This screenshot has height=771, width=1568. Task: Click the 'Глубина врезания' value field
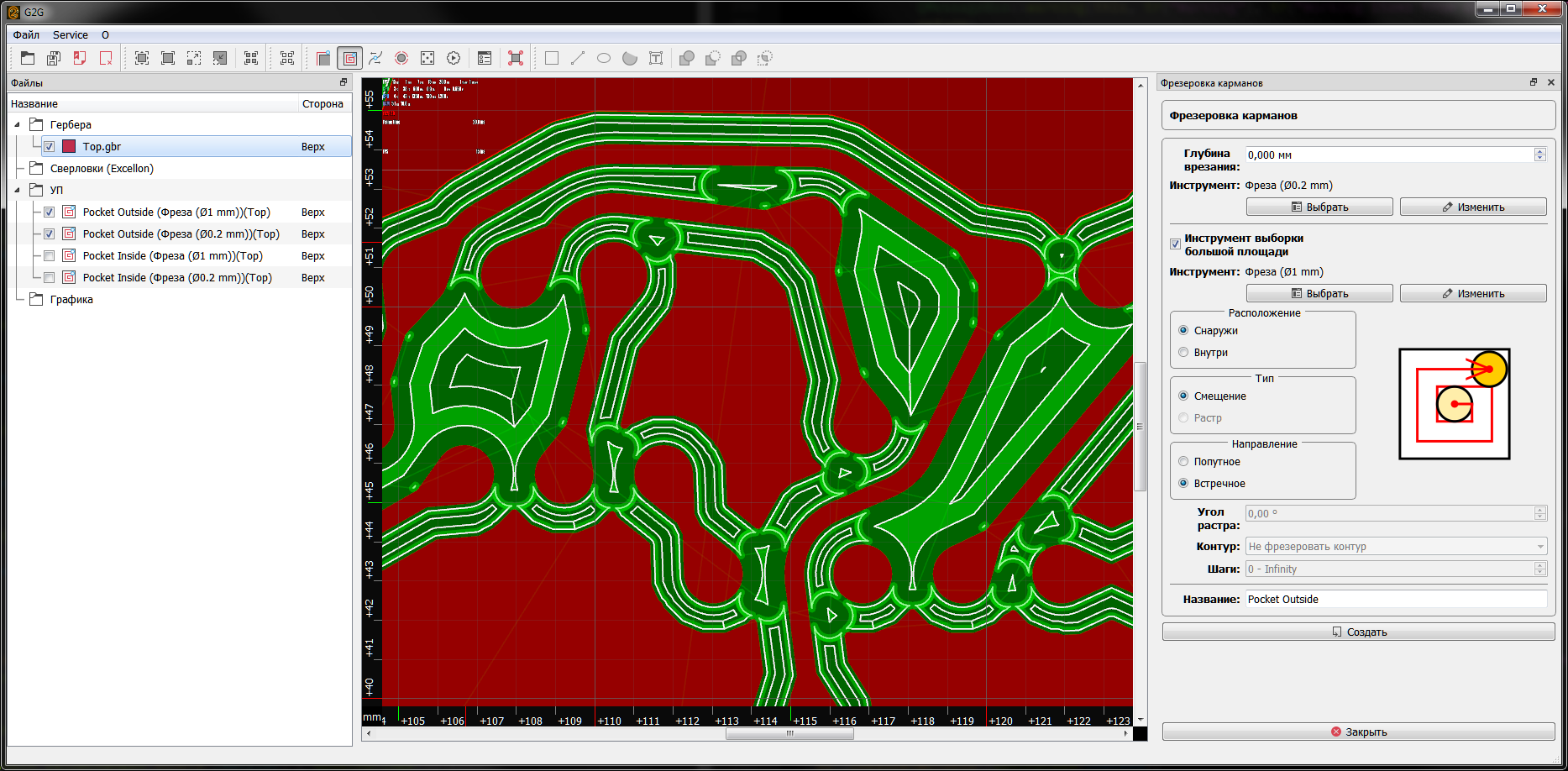click(x=1389, y=155)
